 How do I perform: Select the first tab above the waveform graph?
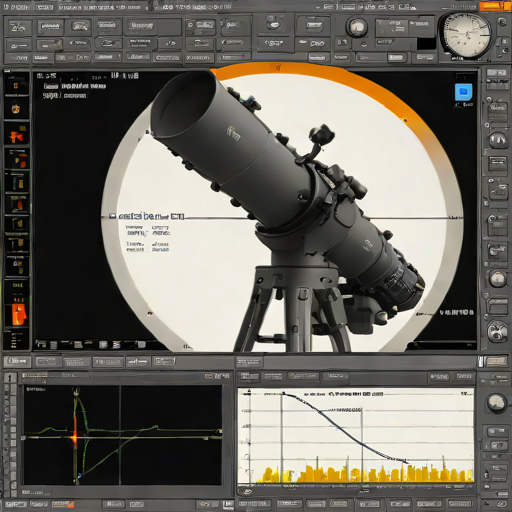point(17,361)
